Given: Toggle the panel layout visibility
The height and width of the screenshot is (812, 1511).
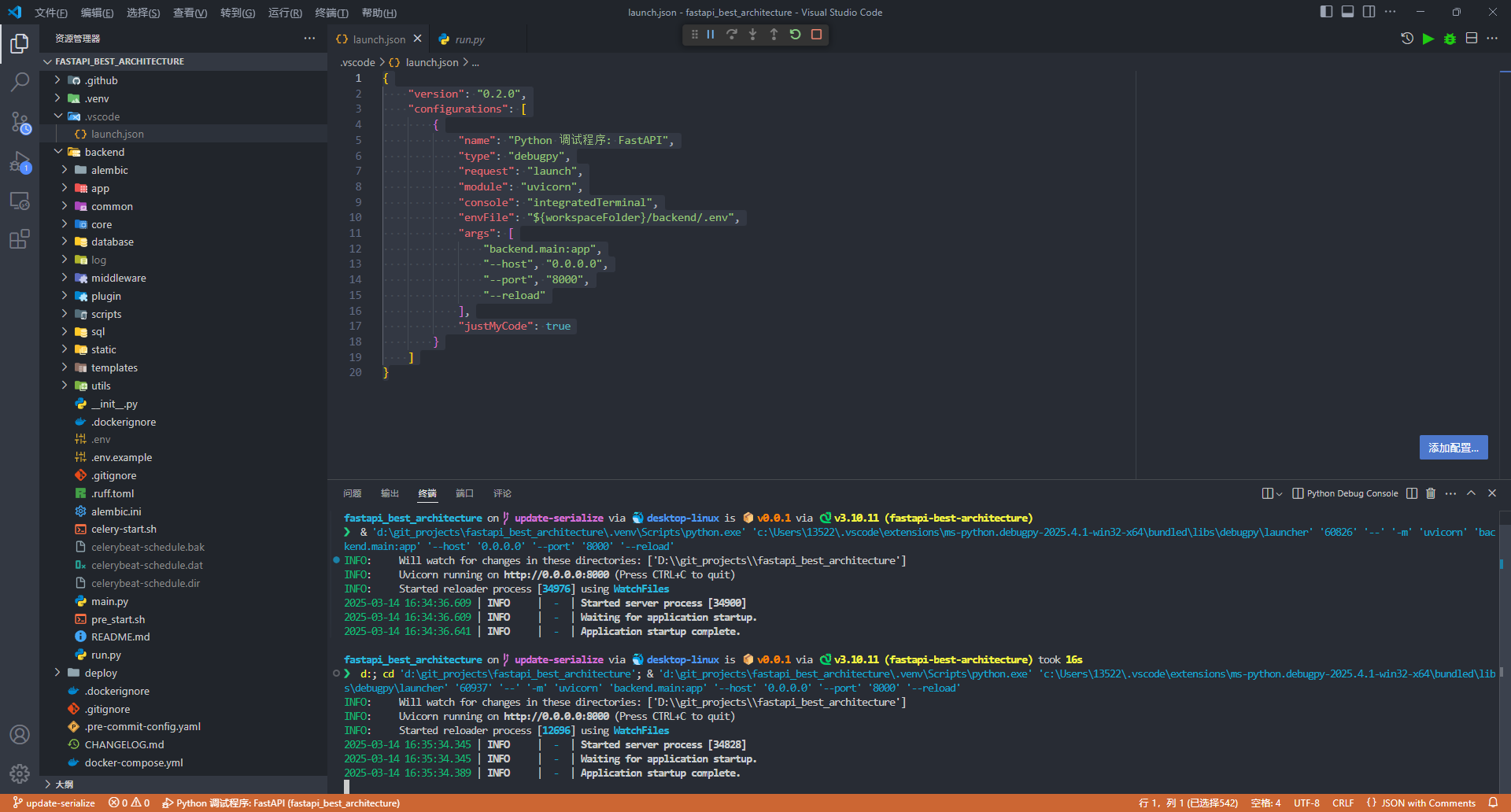Looking at the screenshot, I should pos(1347,11).
